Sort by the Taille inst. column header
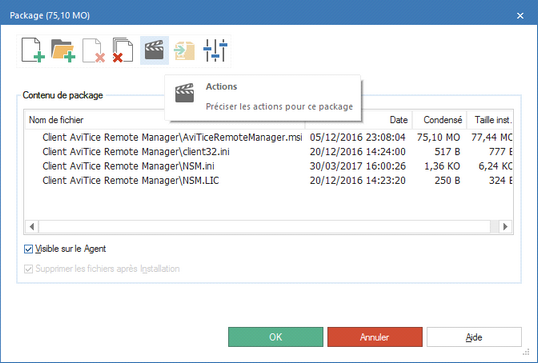The height and width of the screenshot is (363, 538). (490, 120)
